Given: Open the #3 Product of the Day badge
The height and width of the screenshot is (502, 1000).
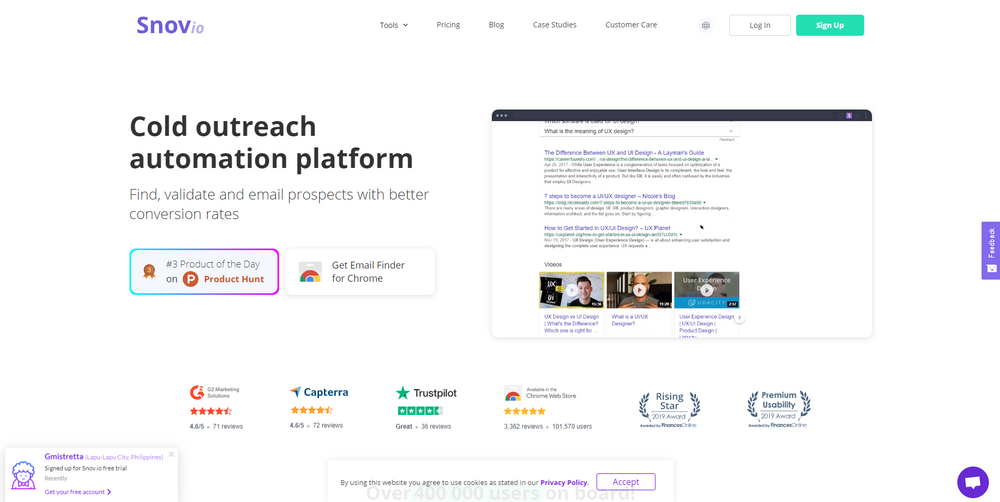Looking at the screenshot, I should tap(204, 272).
